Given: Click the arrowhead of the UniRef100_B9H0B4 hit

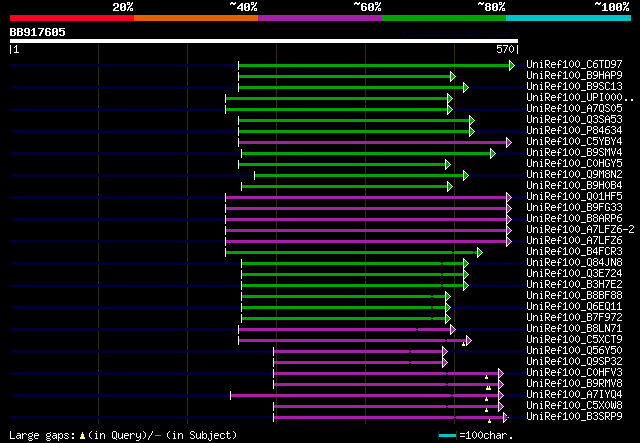Looking at the screenshot, I should 450,187.
